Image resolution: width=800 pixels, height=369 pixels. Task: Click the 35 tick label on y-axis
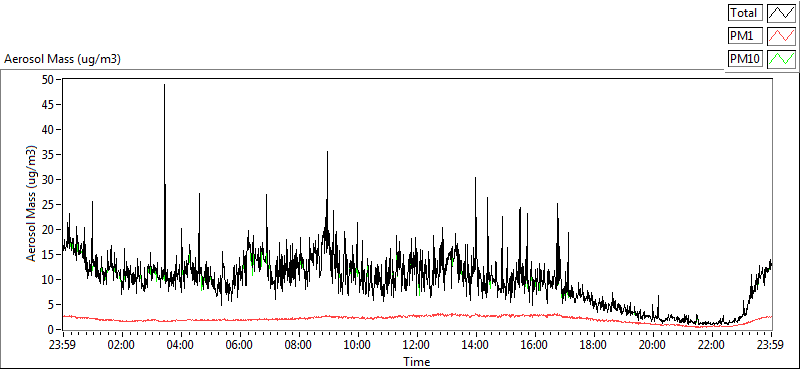click(x=47, y=155)
